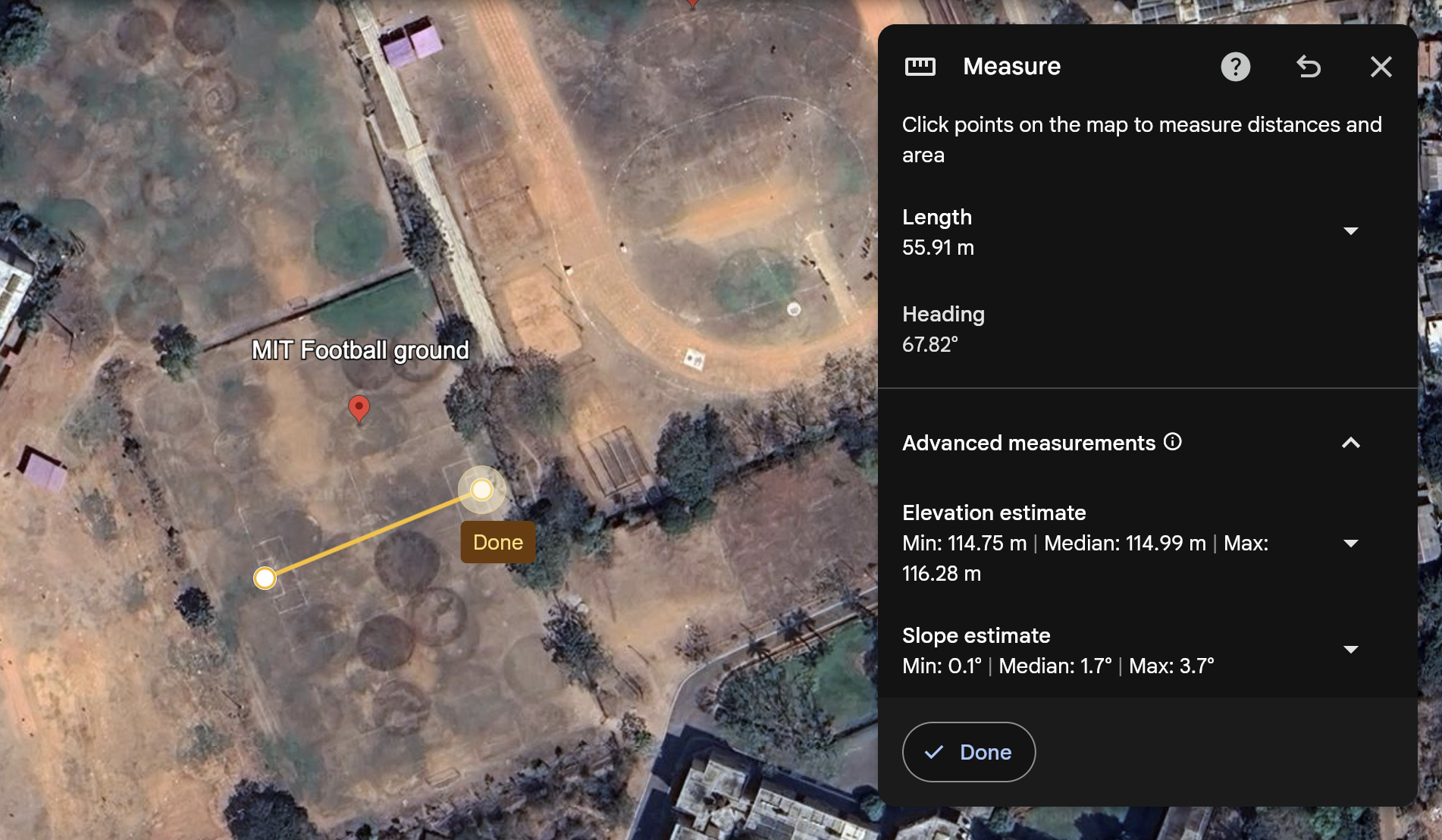Collapse the Advanced measurements section
Viewport: 1442px width, 840px height.
1352,444
